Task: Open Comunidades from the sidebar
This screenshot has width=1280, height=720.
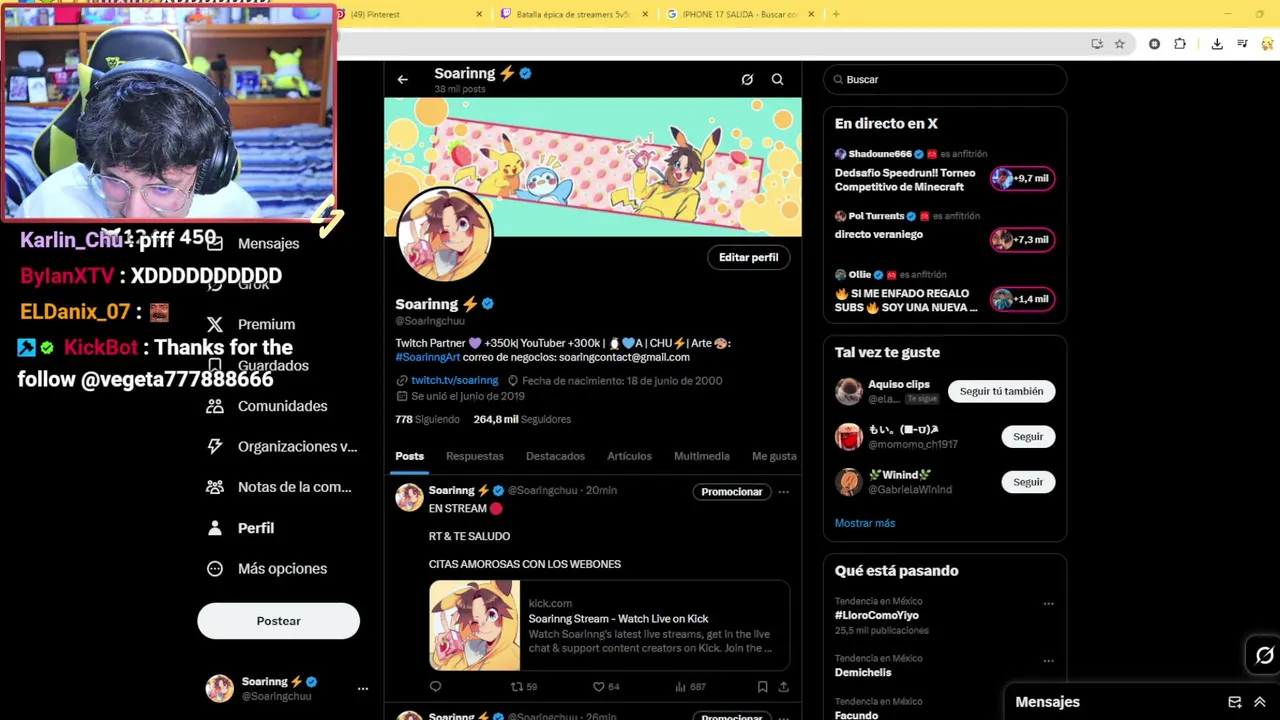Action: pyautogui.click(x=268, y=406)
